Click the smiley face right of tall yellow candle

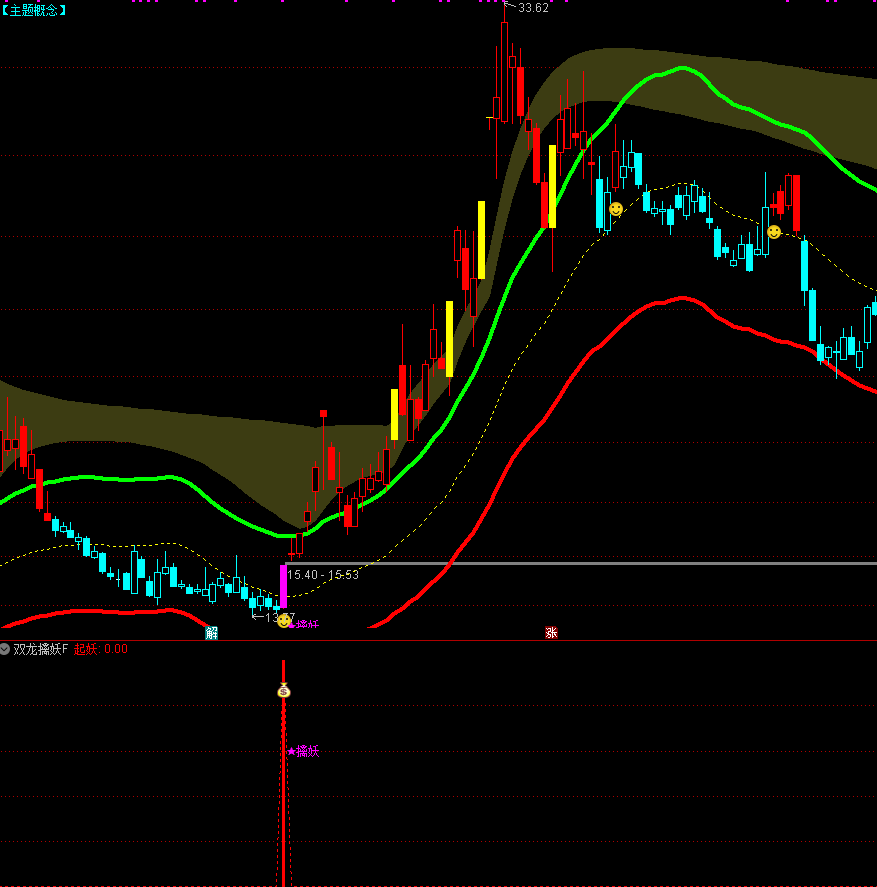click(616, 209)
